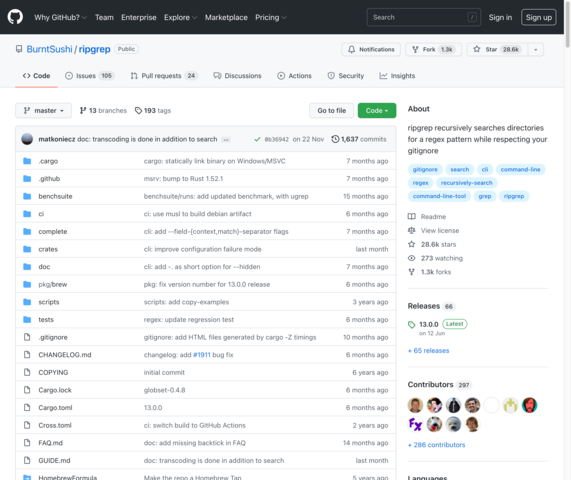Screen dimensions: 571x480
Task: Open the 193 tags icon link
Action: click(x=138, y=110)
